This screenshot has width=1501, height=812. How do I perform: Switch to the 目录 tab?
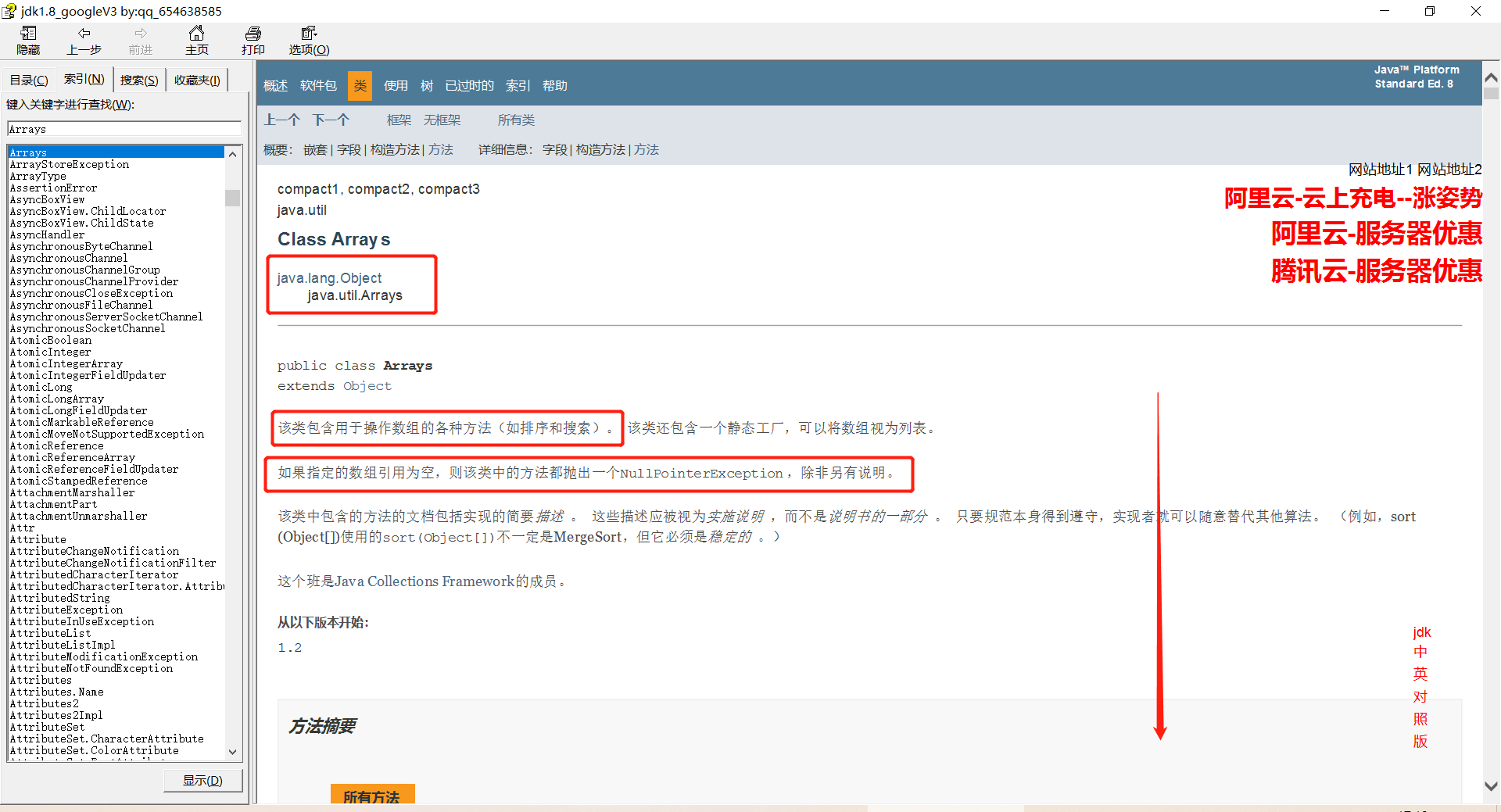click(29, 80)
